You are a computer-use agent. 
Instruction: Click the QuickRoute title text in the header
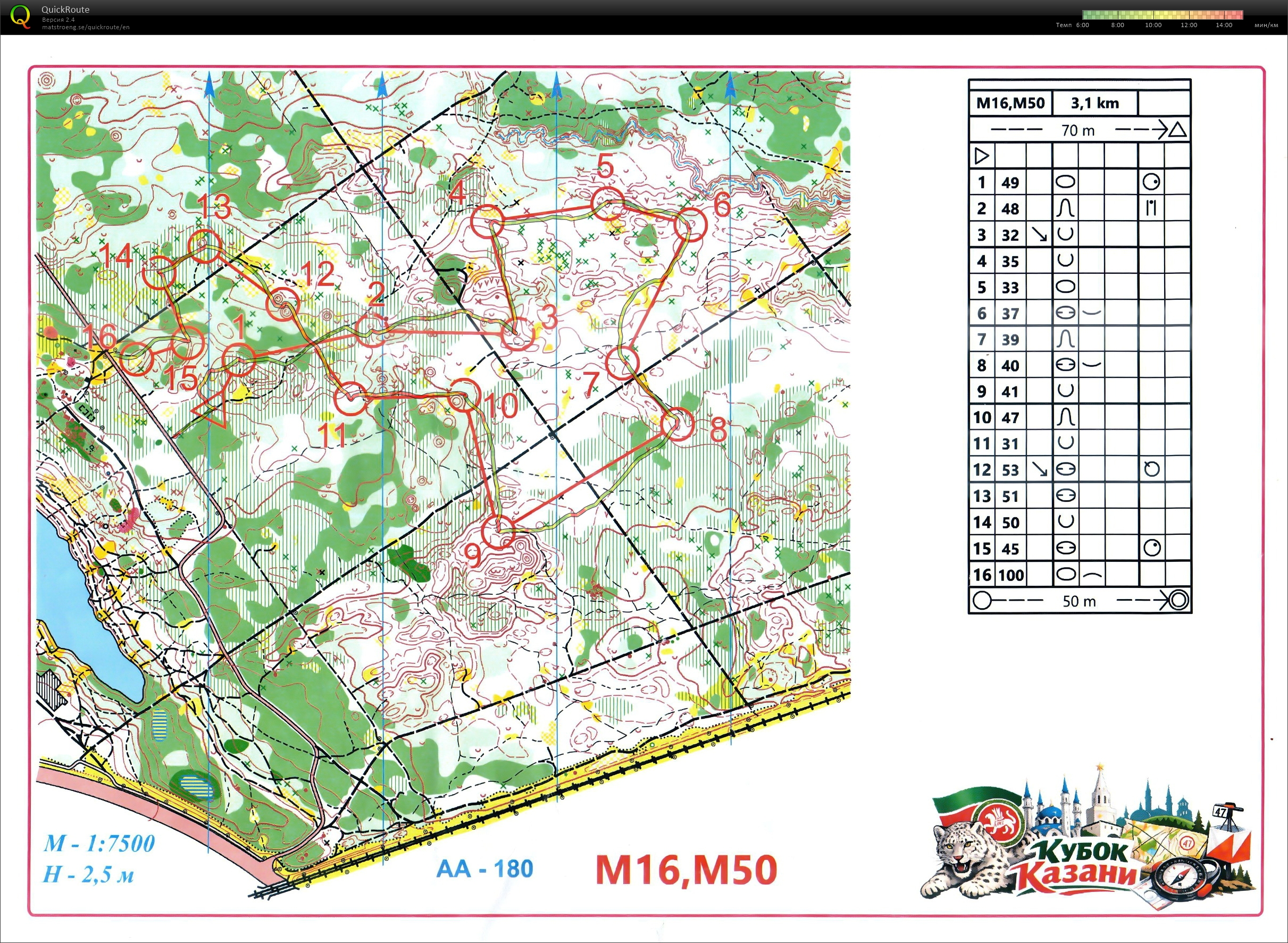(x=65, y=10)
